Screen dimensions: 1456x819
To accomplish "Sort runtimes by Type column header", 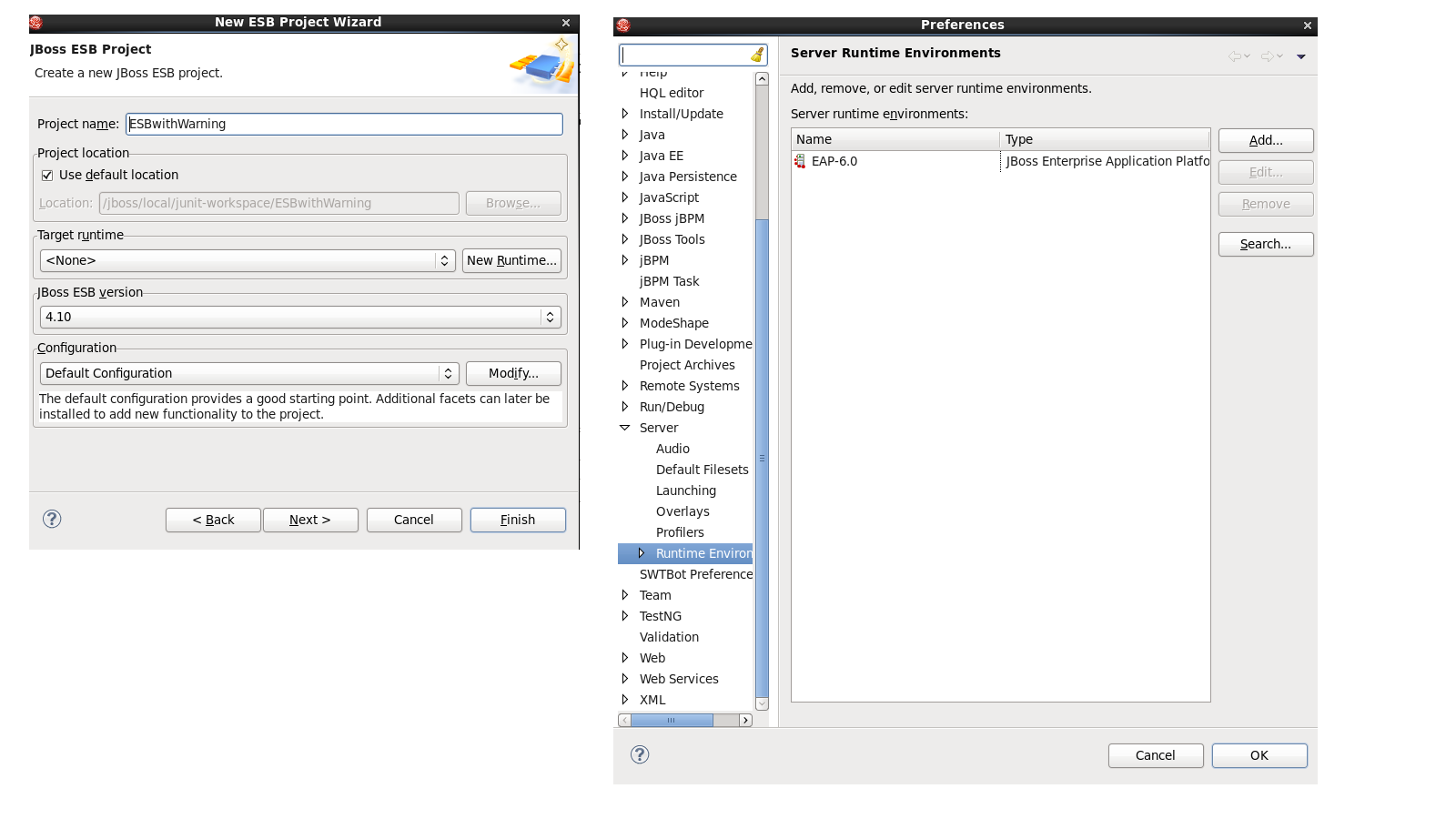I will 1105,139.
